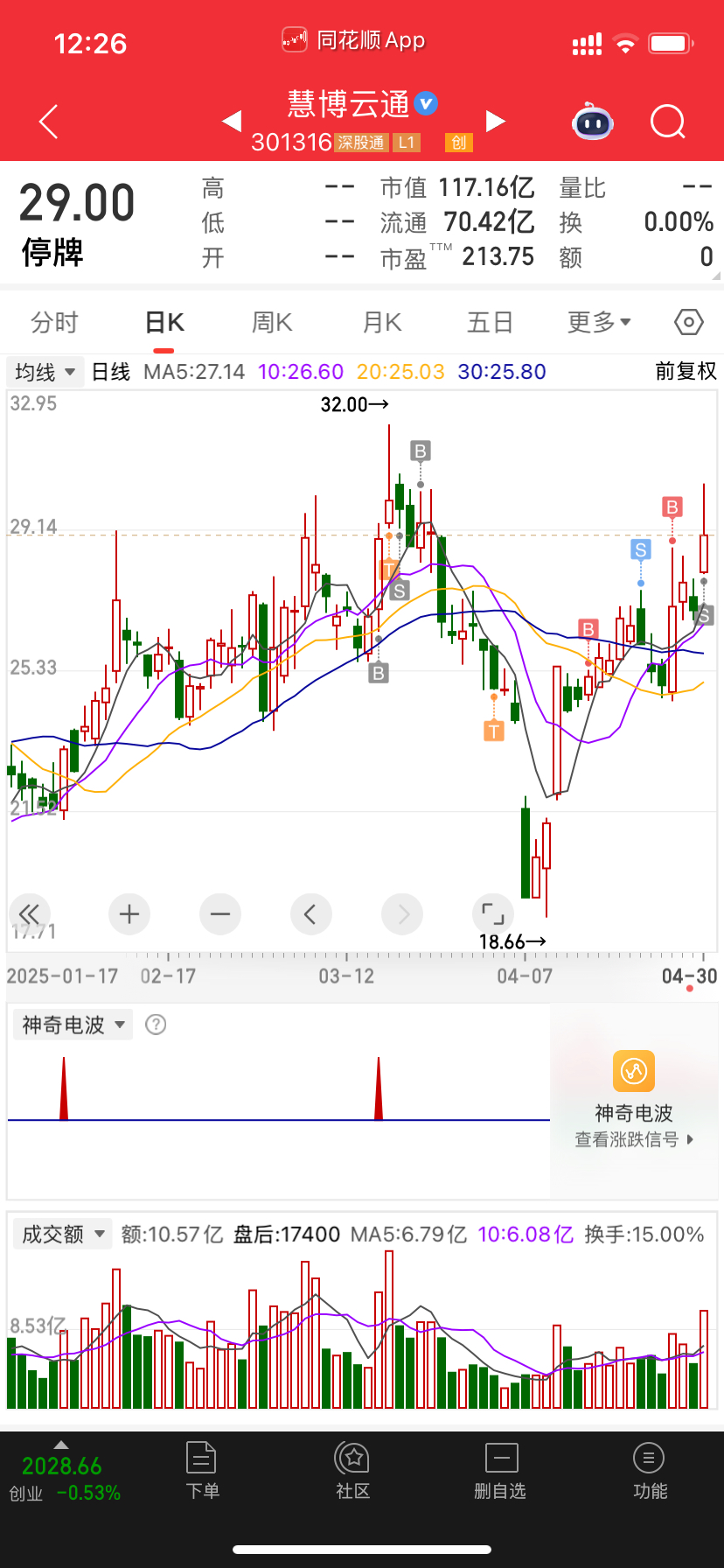Open 下单 order icon in bottom bar
Screen dimensions: 724x1568
tap(202, 1471)
